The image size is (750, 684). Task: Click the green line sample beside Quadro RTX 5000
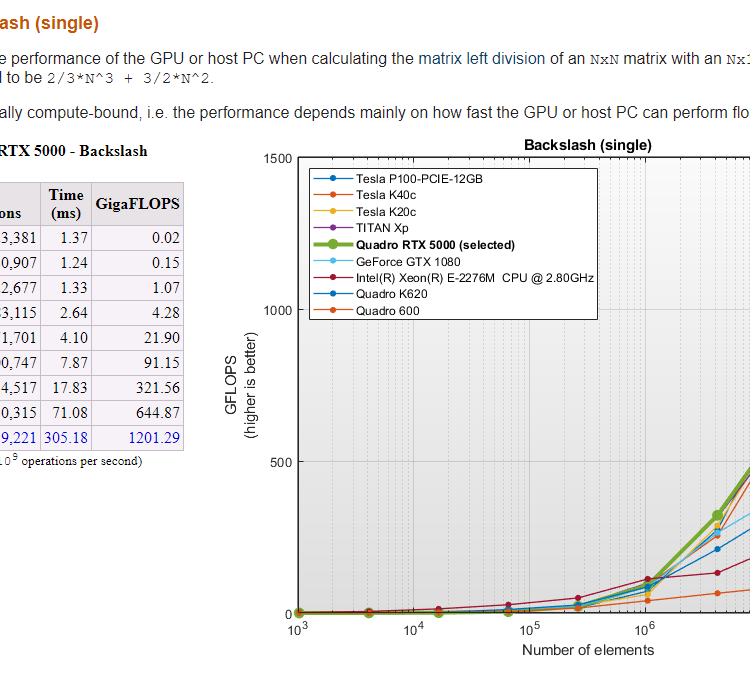pyautogui.click(x=332, y=245)
